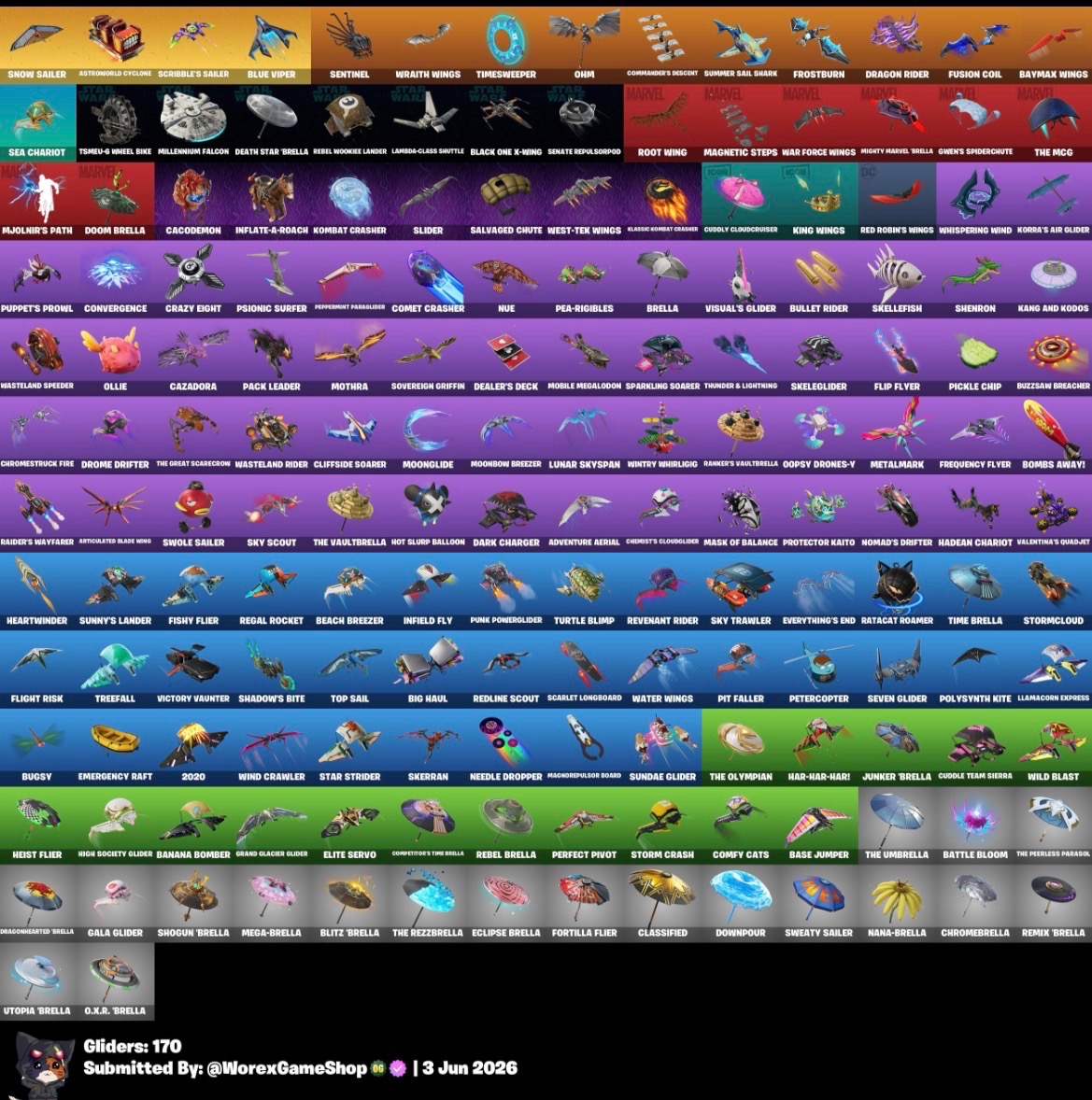Choose the Kang and Kodos saucer

[x=1054, y=278]
